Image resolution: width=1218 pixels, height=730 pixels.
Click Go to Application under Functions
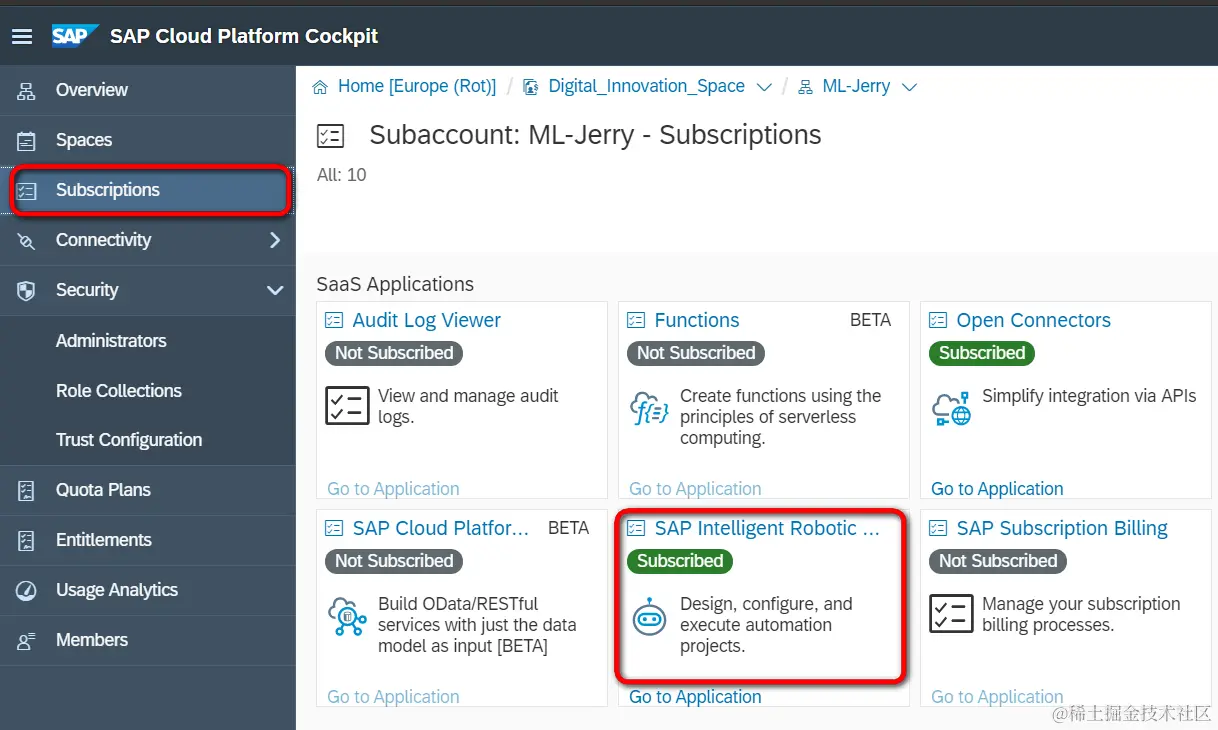pyautogui.click(x=695, y=489)
